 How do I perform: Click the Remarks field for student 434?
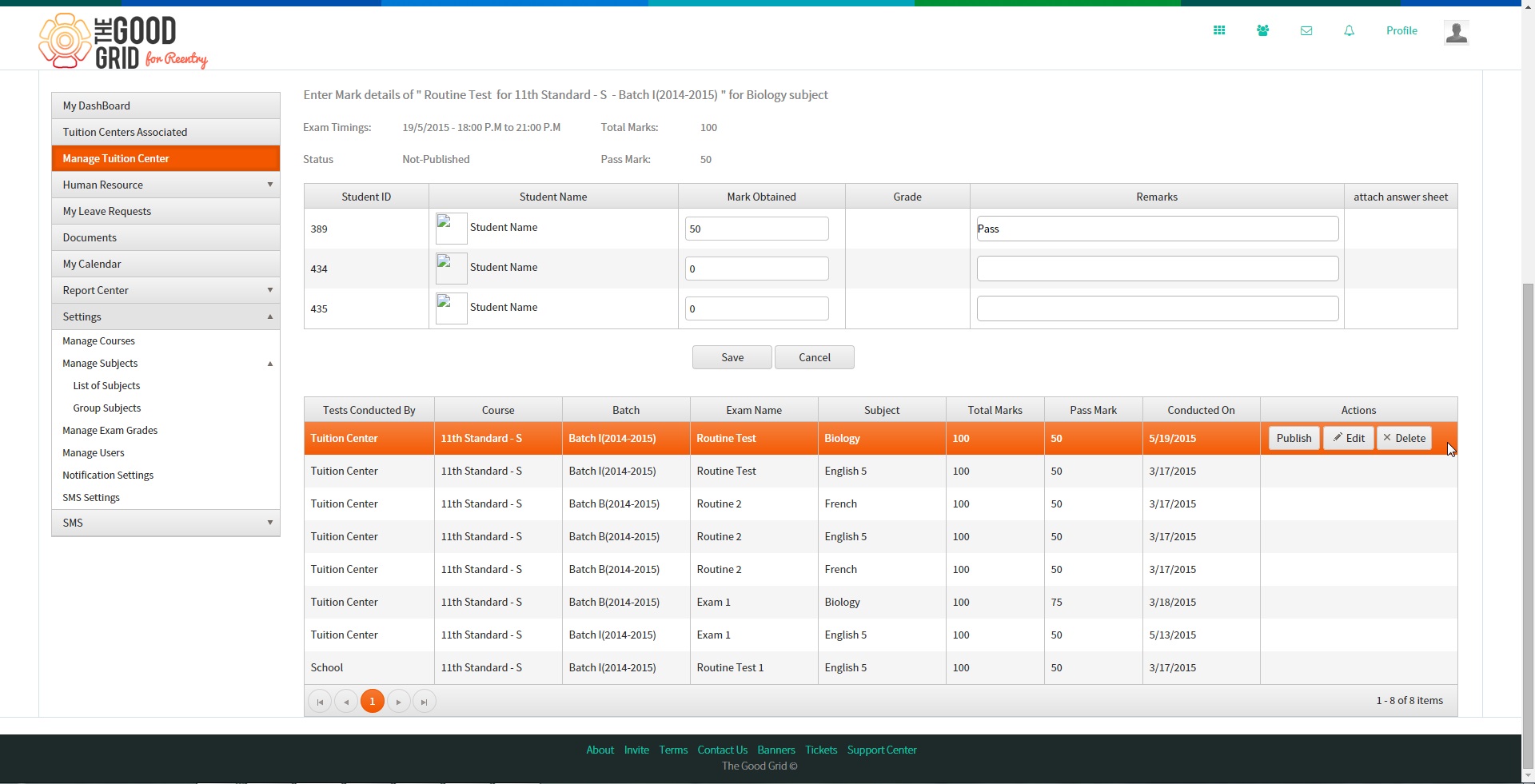[1157, 269]
